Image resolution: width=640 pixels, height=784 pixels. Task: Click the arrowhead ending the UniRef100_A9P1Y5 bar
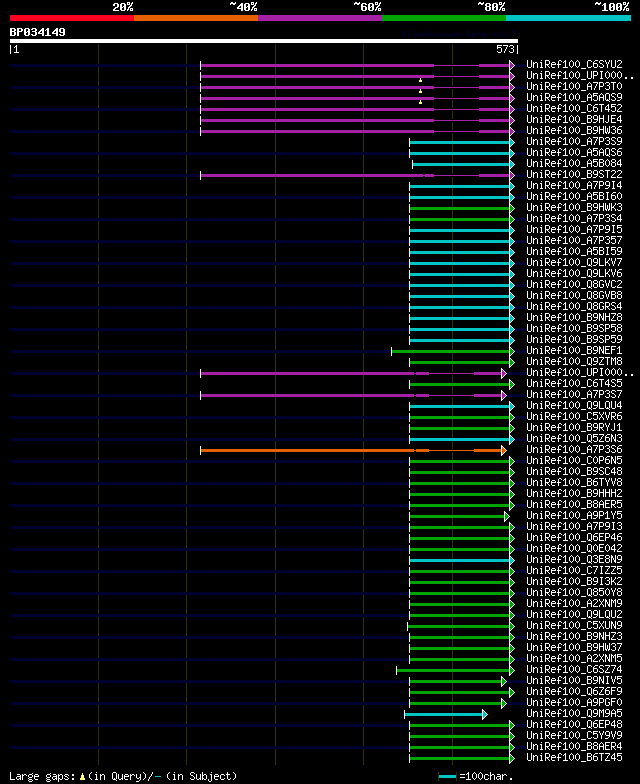coord(507,516)
